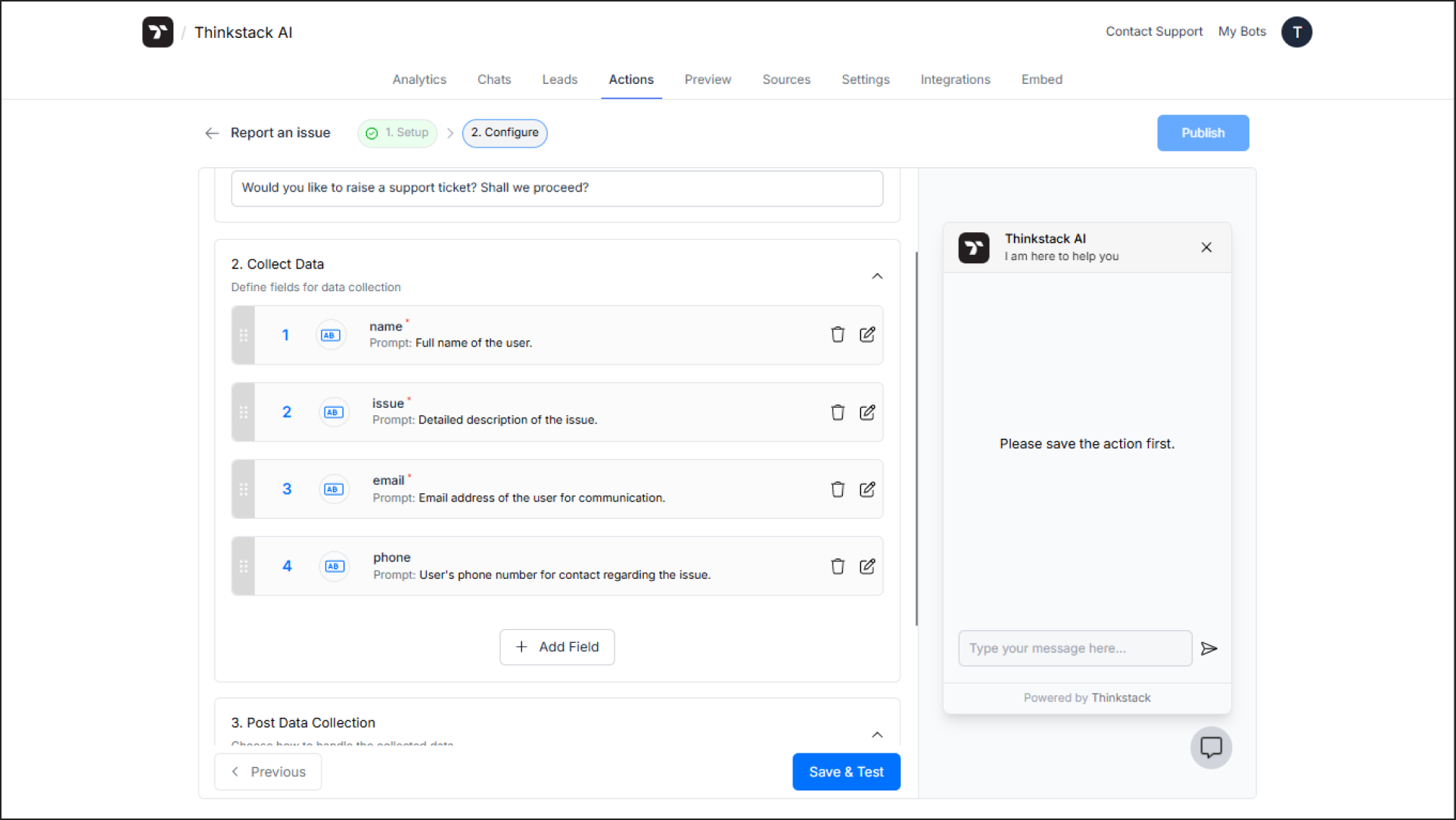Click the drag handle of the issue field
The height and width of the screenshot is (820, 1456).
[x=243, y=412]
